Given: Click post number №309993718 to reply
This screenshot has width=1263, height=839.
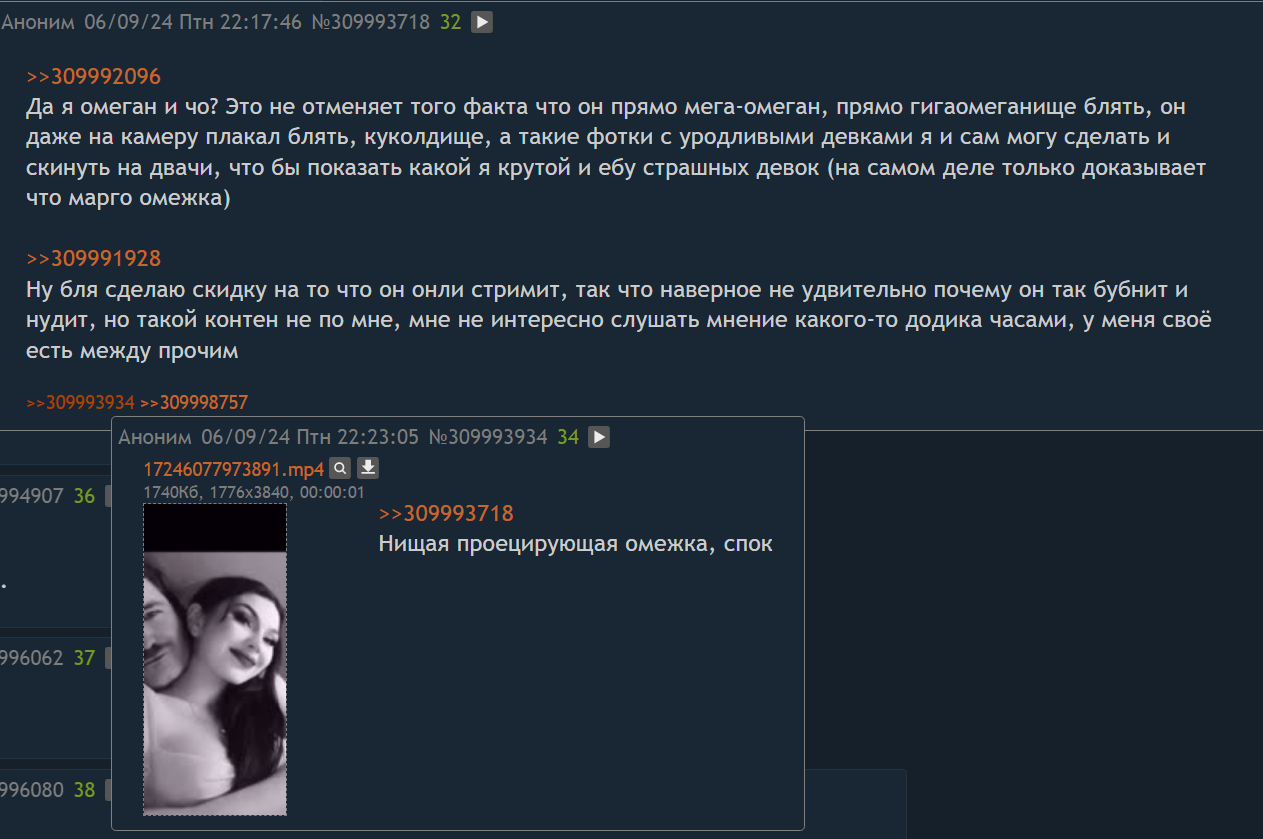Looking at the screenshot, I should 371,22.
